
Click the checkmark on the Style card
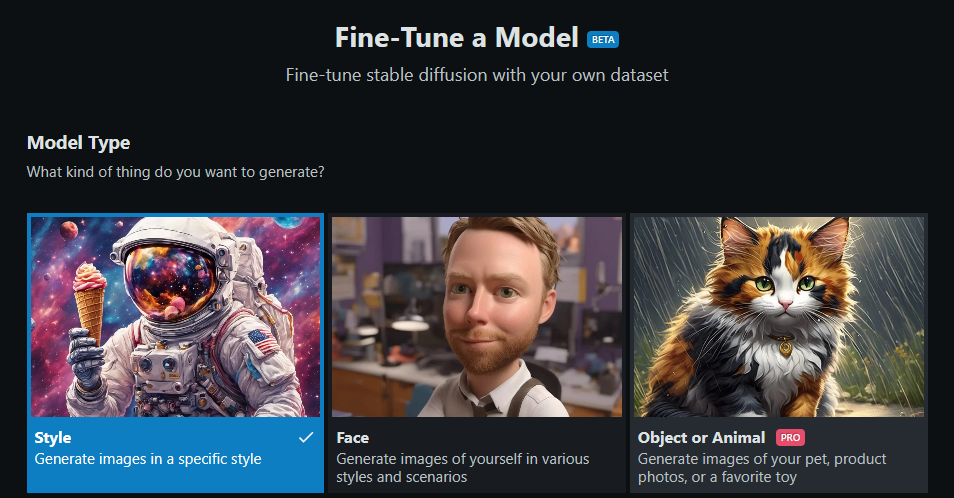pyautogui.click(x=306, y=438)
